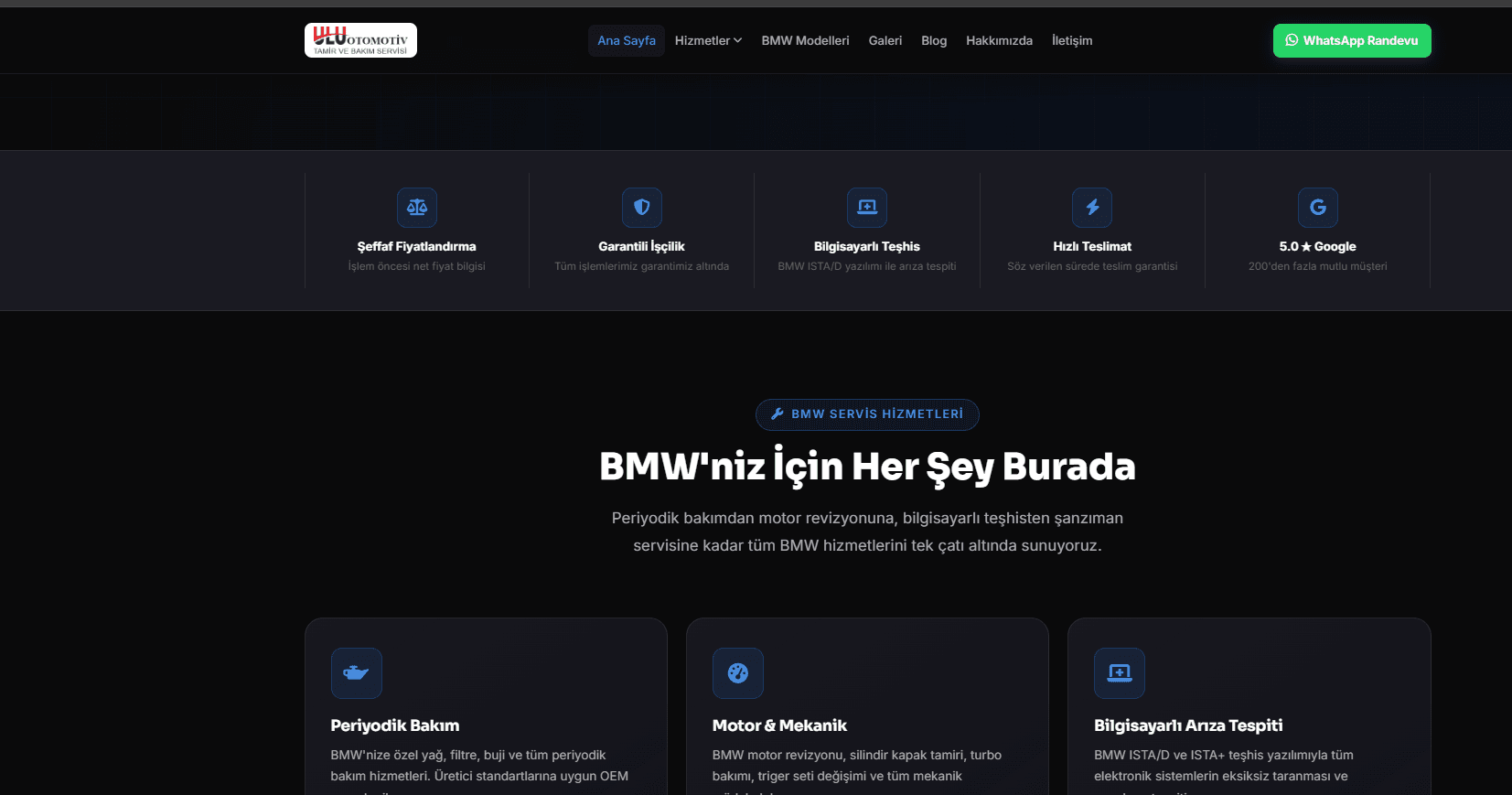
Task: Open the Galeri nav link
Action: [885, 40]
